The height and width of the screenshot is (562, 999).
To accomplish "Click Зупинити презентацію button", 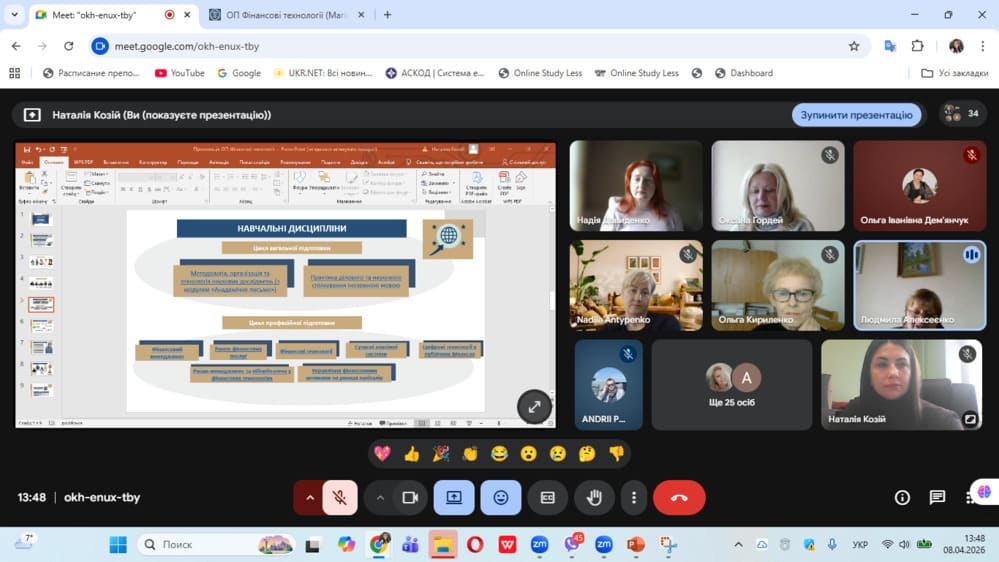I will pos(856,115).
